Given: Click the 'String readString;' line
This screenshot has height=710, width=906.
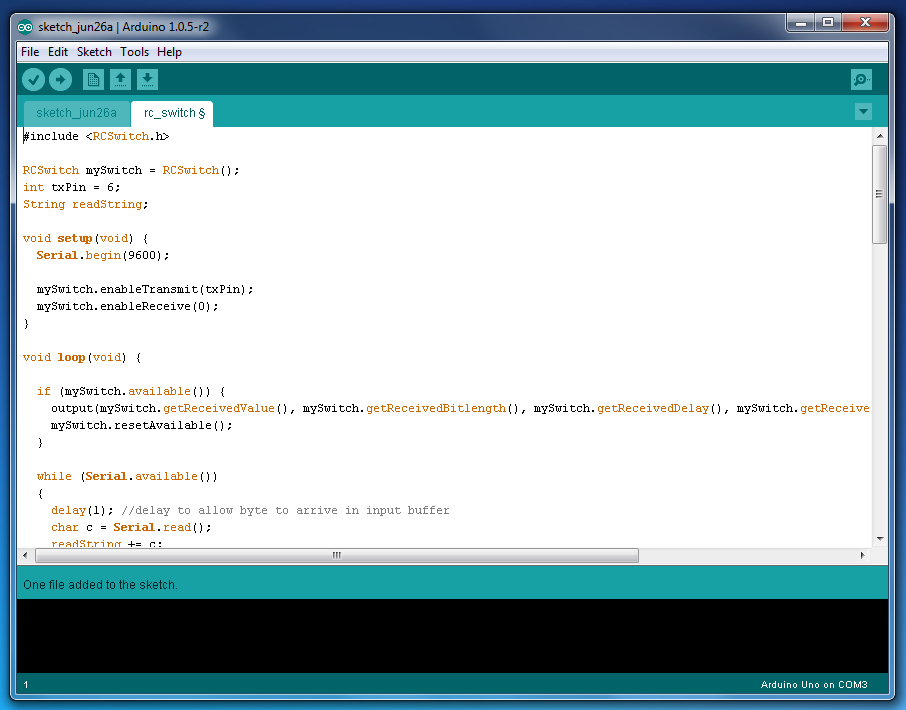Looking at the screenshot, I should [86, 205].
